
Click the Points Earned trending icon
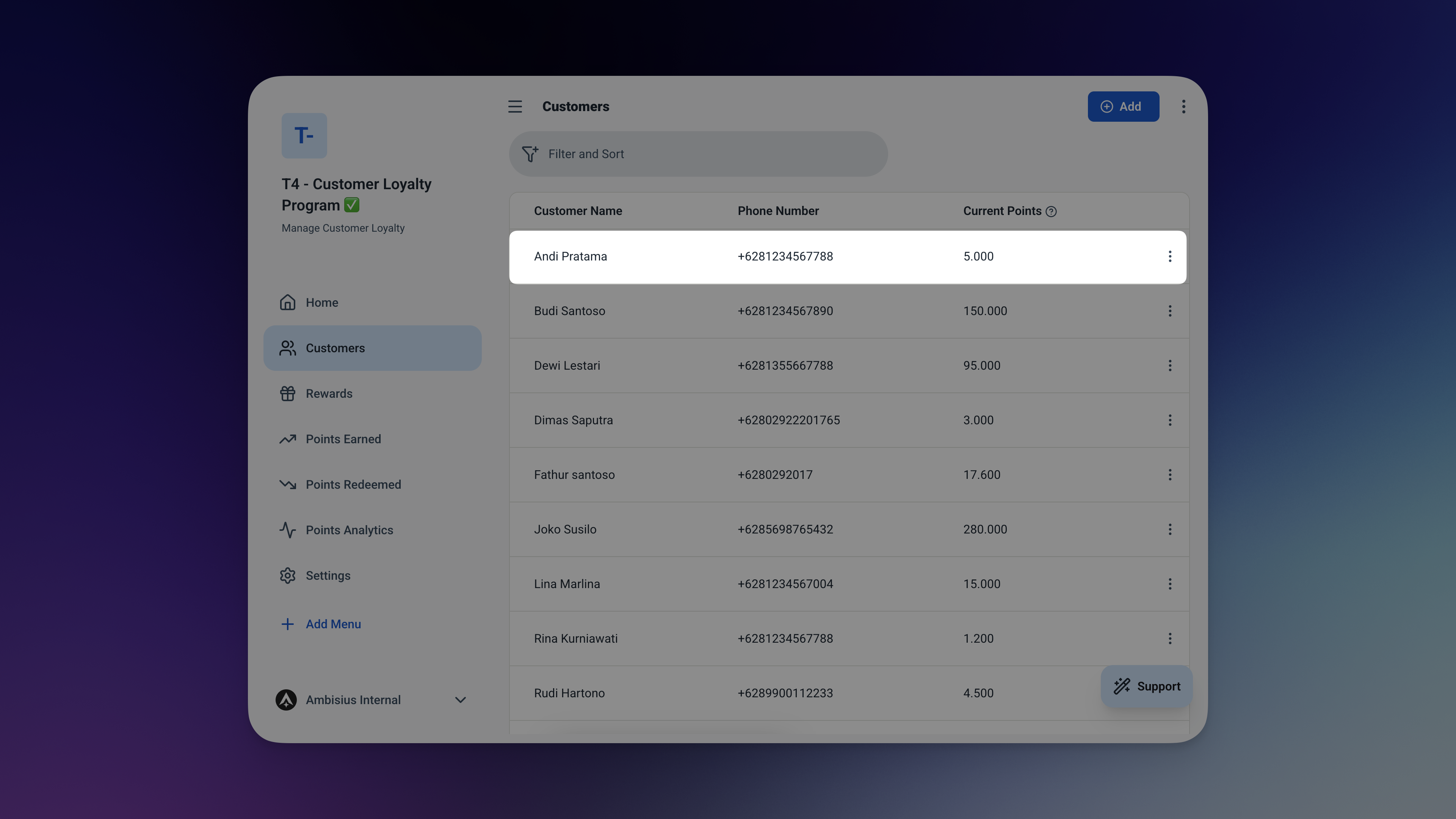287,439
